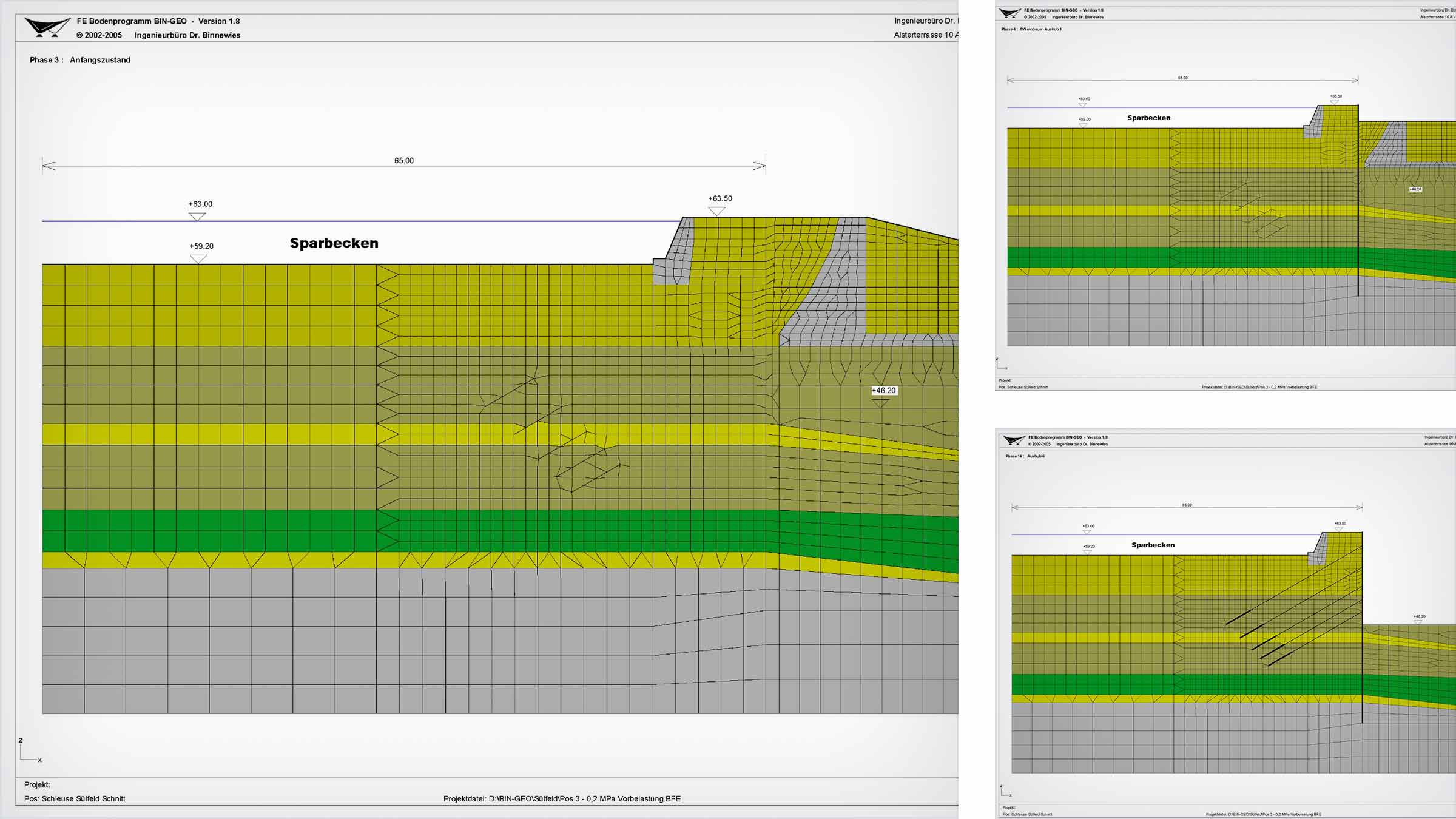Image resolution: width=1456 pixels, height=819 pixels.
Task: Click the grey bottom soil layer in Phase 3
Action: point(500,643)
